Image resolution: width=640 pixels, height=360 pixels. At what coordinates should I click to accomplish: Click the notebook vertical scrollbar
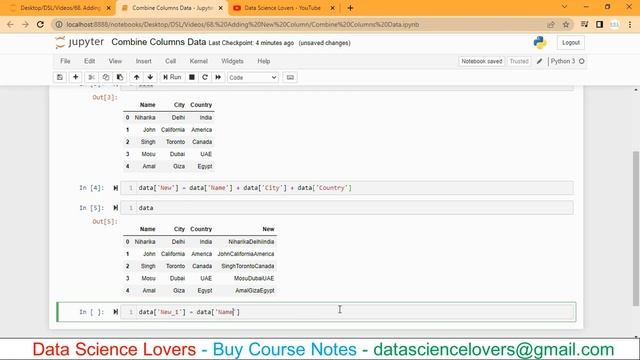click(636, 228)
